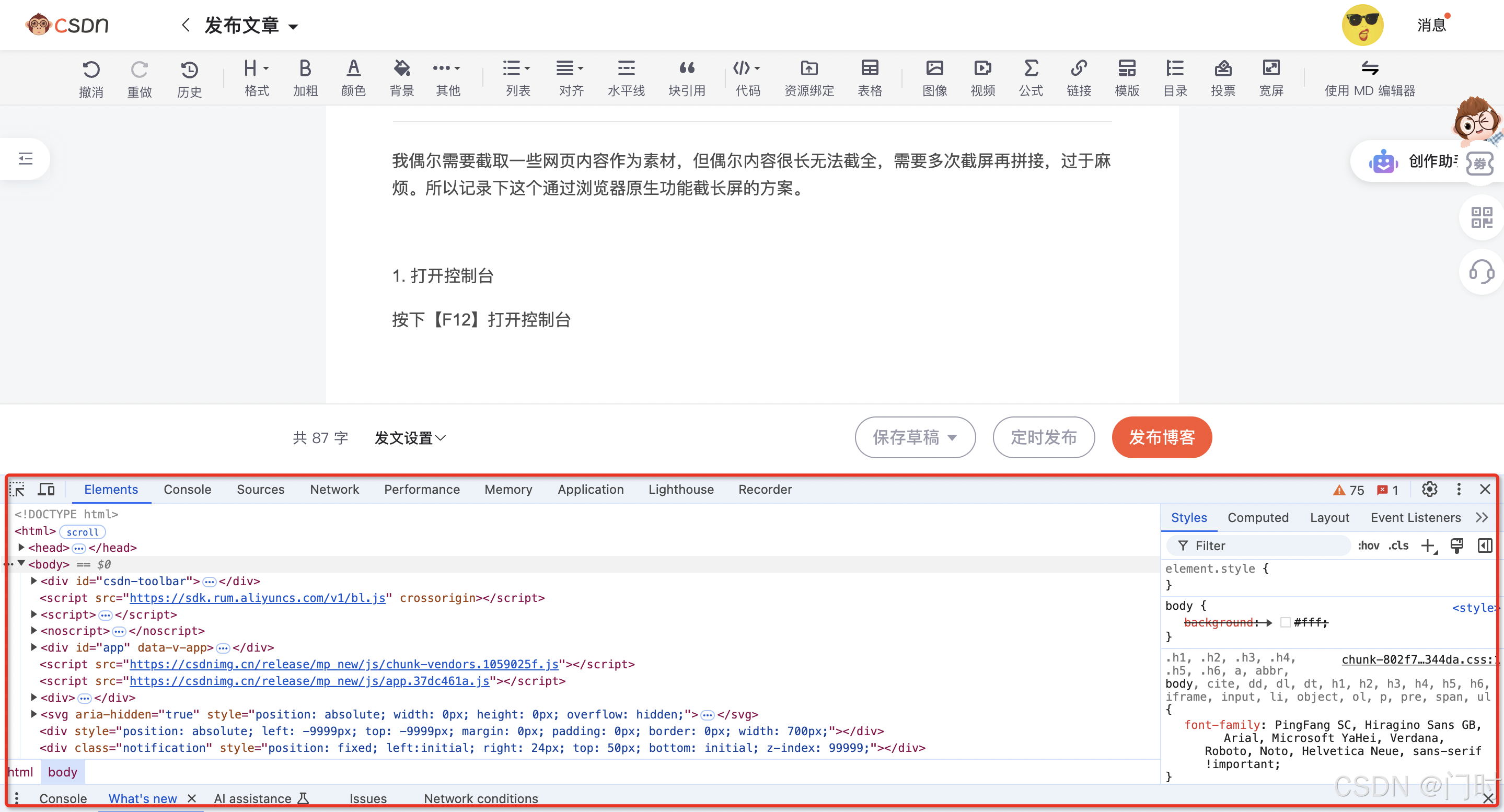
Task: Insert a horizontal line (水平线)
Action: coord(626,78)
